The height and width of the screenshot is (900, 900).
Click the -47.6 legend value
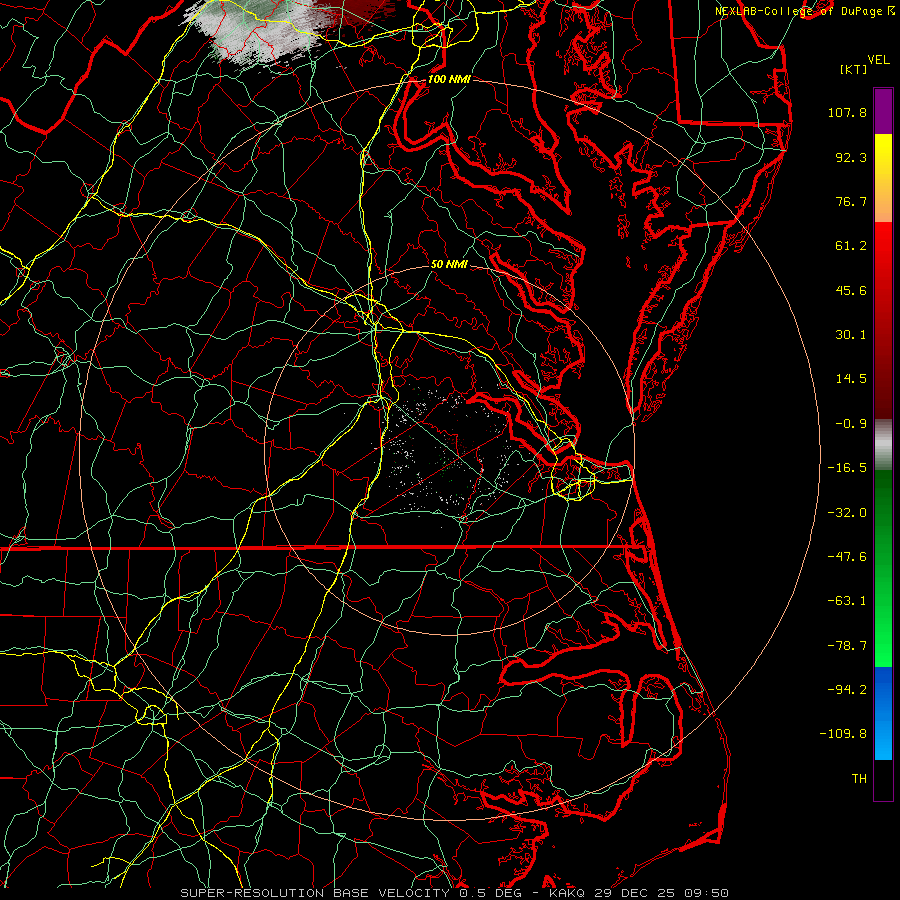(847, 557)
